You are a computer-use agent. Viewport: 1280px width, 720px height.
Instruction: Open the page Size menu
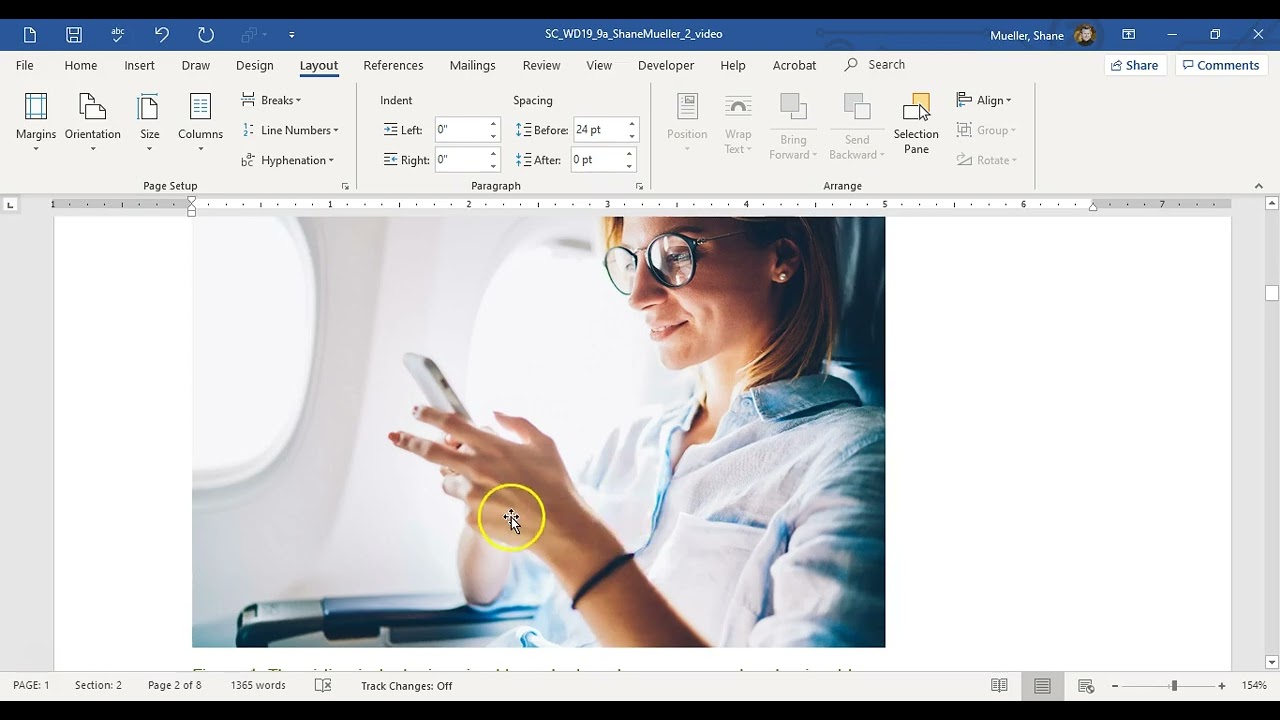[150, 123]
